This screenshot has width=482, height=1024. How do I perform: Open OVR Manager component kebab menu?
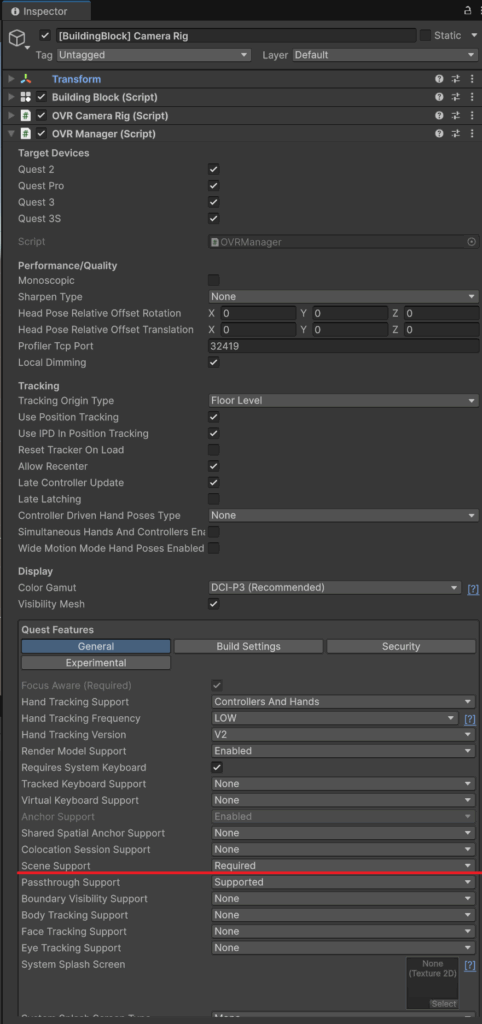[472, 134]
